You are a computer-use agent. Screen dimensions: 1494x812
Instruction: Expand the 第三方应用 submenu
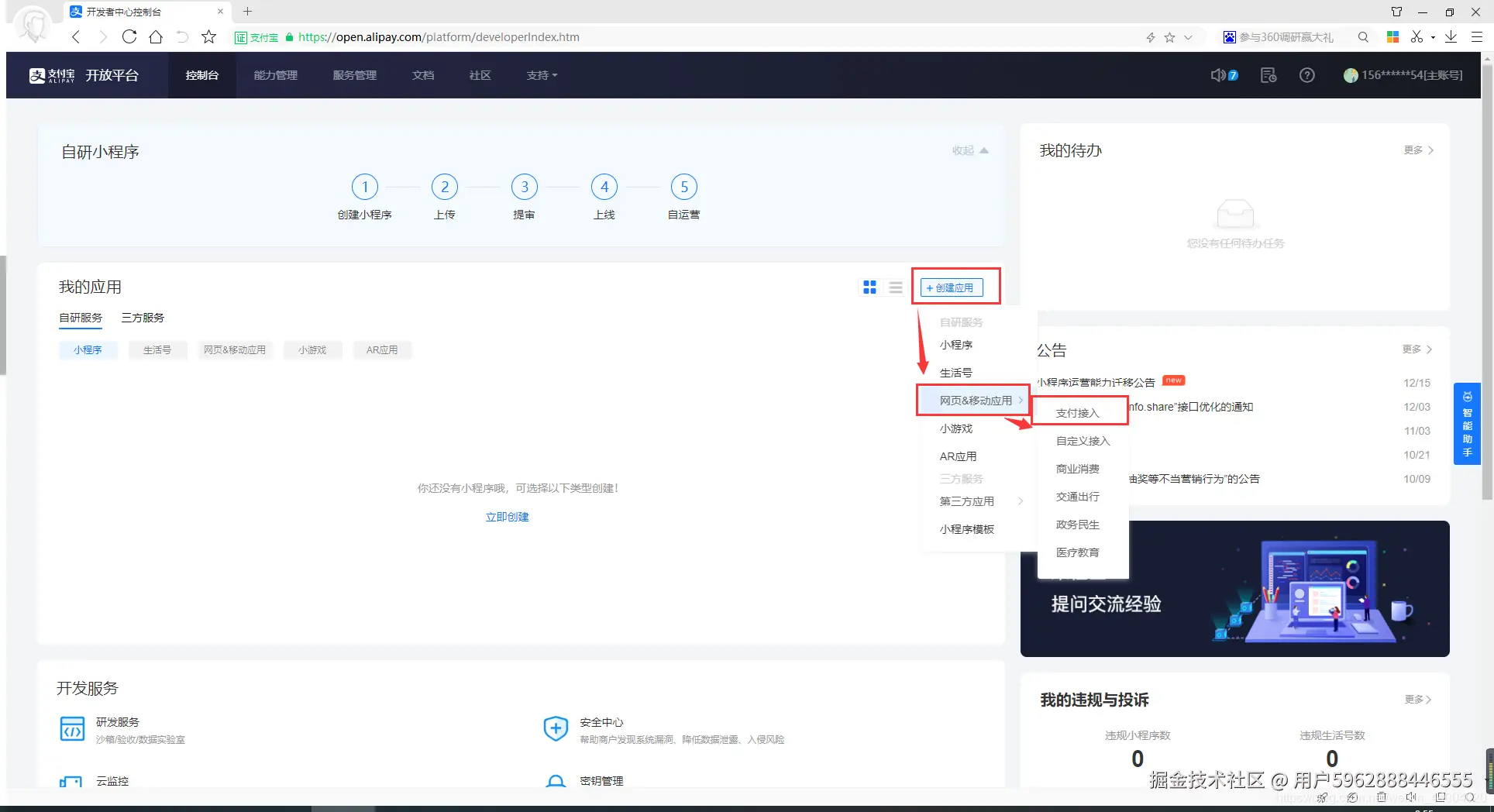tap(981, 501)
